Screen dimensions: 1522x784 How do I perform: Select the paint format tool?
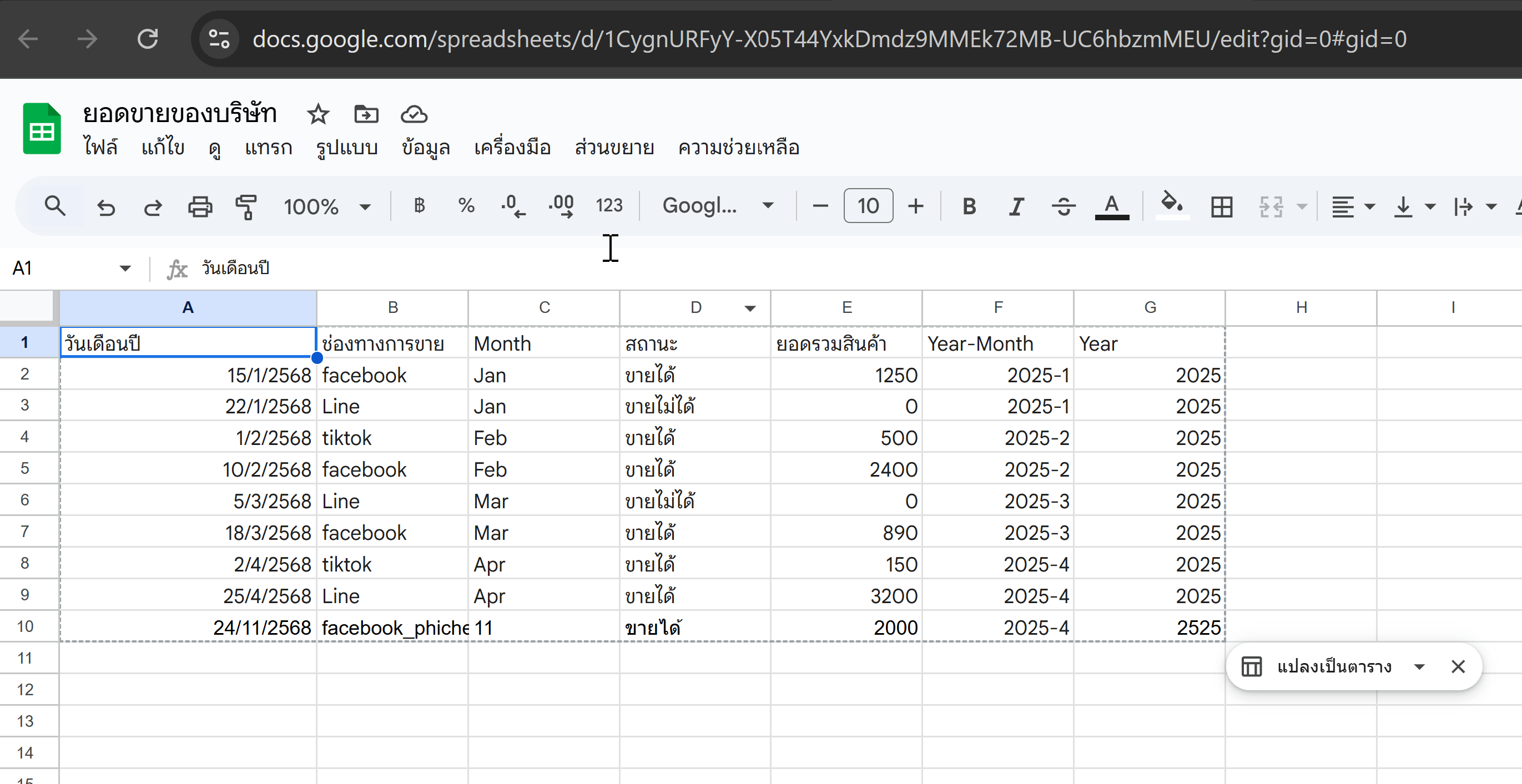(x=247, y=206)
